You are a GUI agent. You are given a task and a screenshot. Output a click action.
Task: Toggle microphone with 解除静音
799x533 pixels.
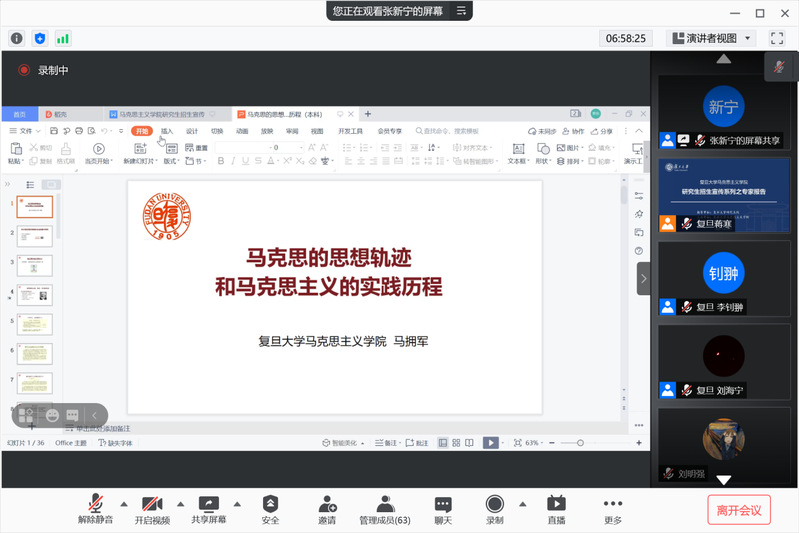point(96,509)
